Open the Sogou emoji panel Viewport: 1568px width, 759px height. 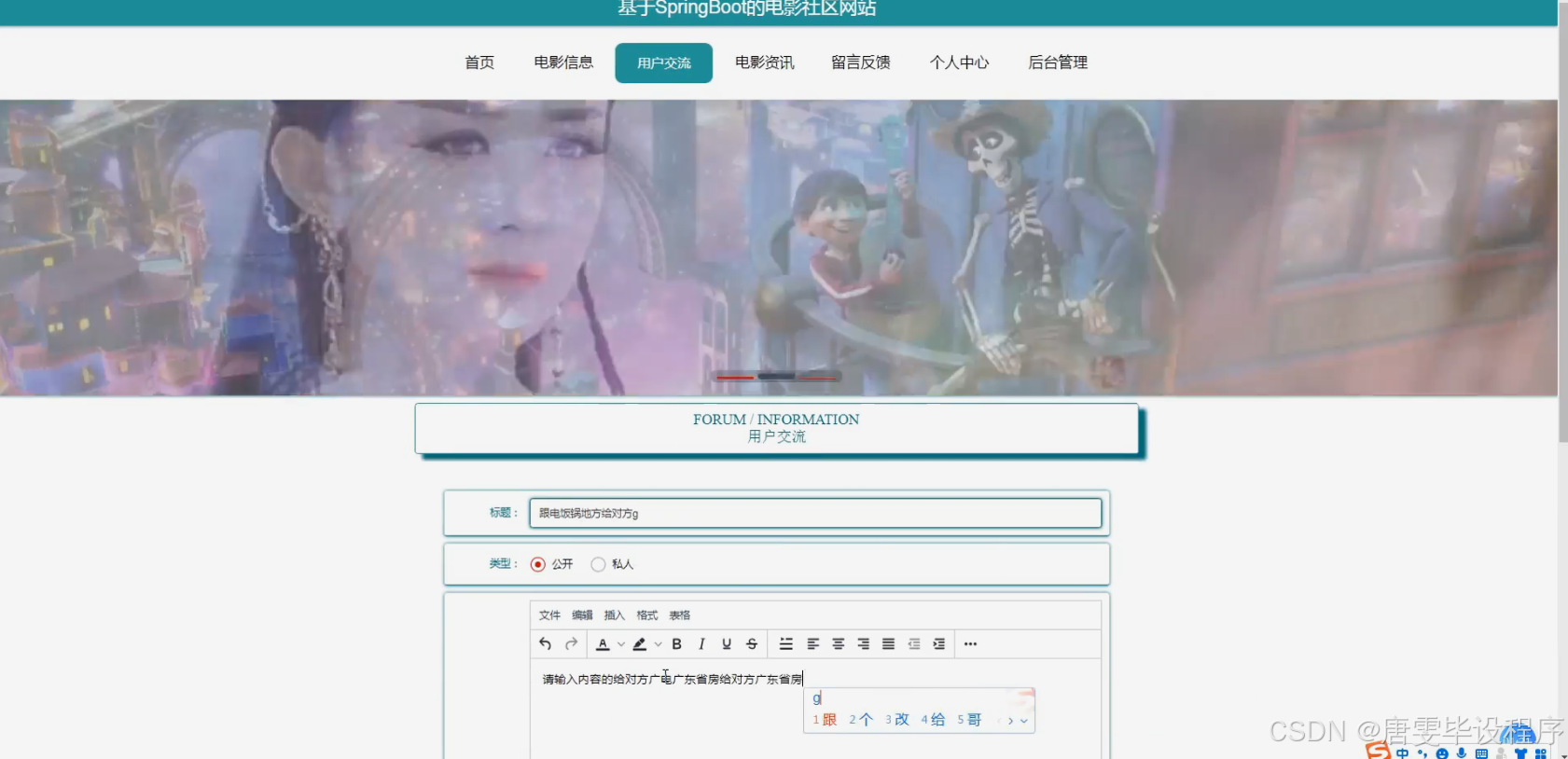[x=1442, y=753]
